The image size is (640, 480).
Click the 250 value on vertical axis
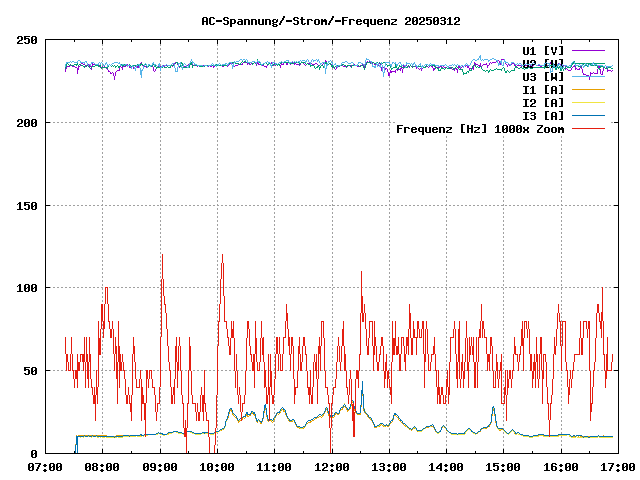[27, 40]
